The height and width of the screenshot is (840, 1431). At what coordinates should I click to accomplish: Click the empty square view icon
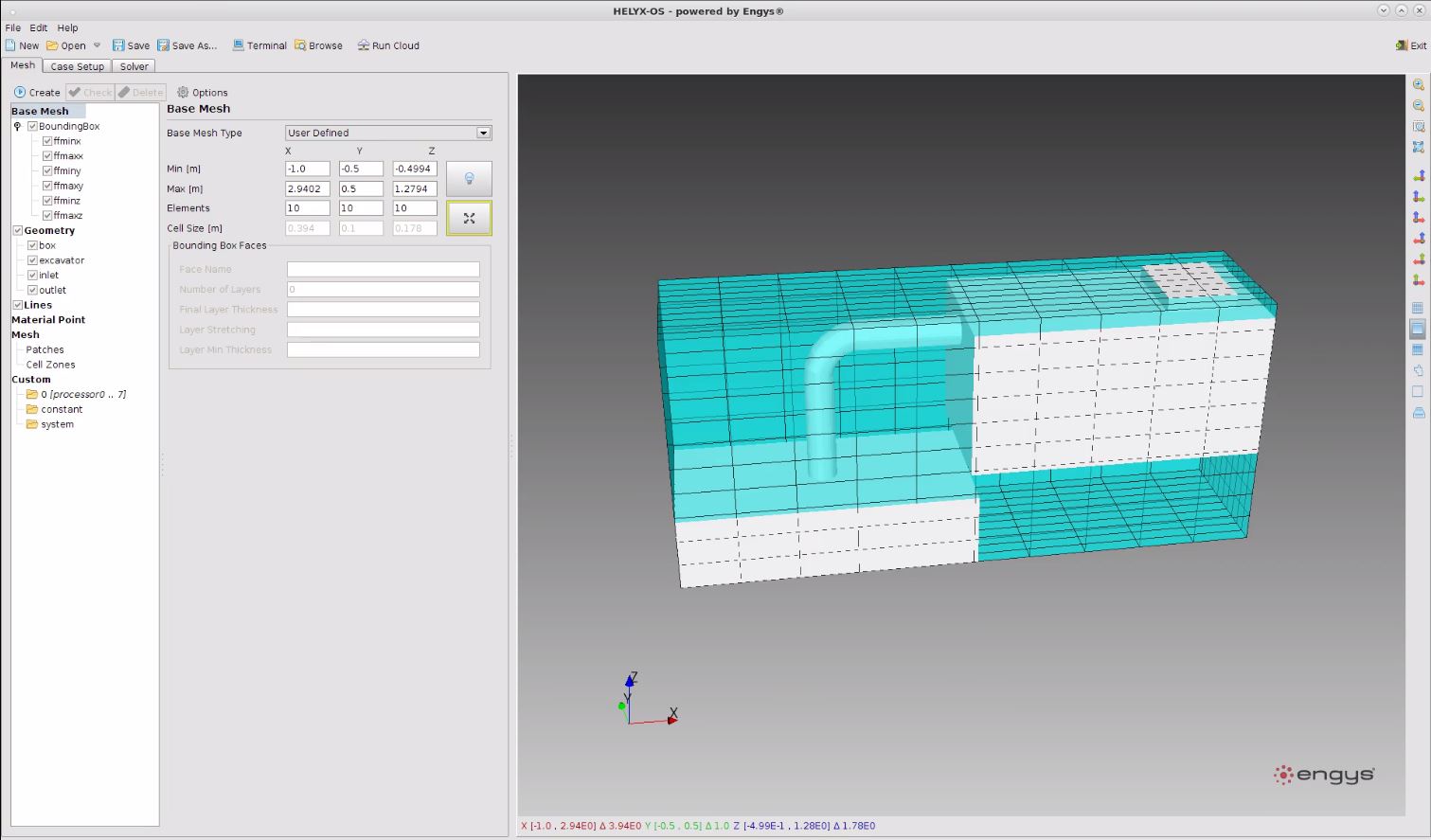(x=1418, y=391)
